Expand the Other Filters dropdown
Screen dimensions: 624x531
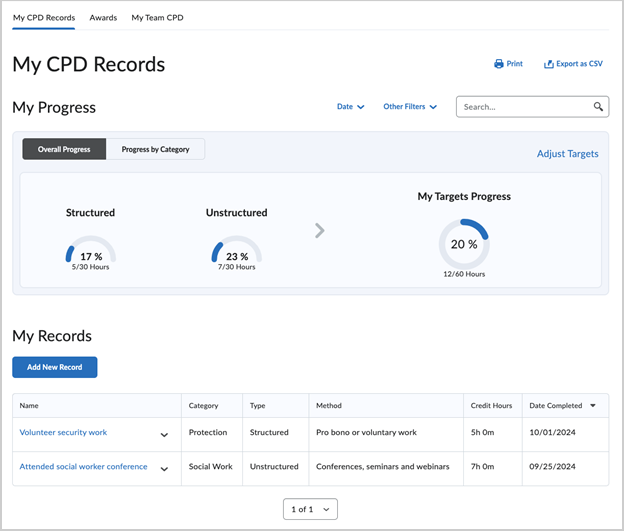click(410, 107)
